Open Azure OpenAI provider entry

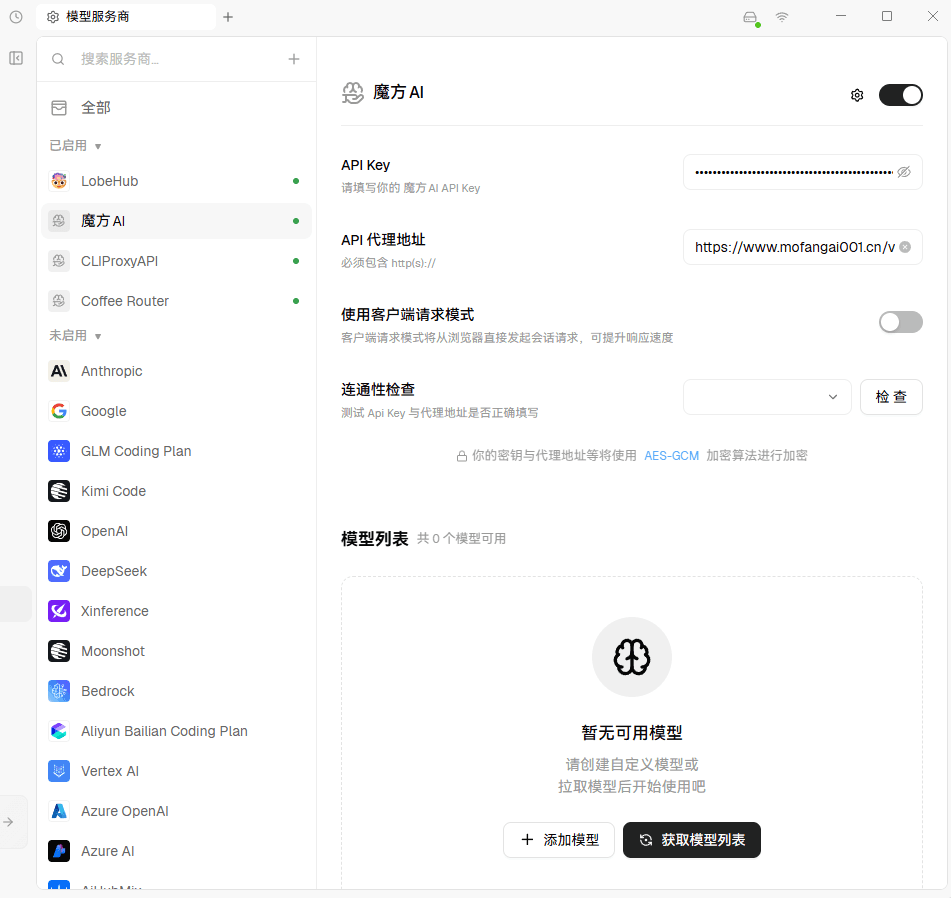[176, 811]
